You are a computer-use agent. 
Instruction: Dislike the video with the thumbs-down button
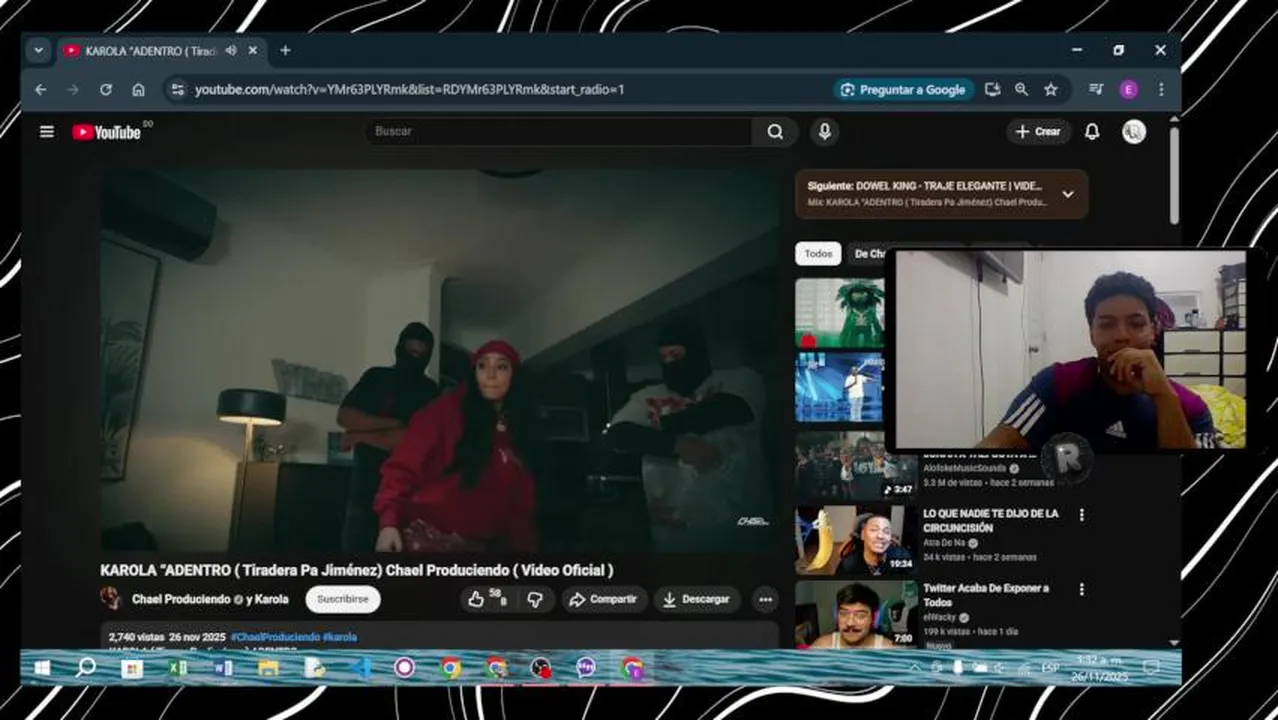click(x=535, y=599)
